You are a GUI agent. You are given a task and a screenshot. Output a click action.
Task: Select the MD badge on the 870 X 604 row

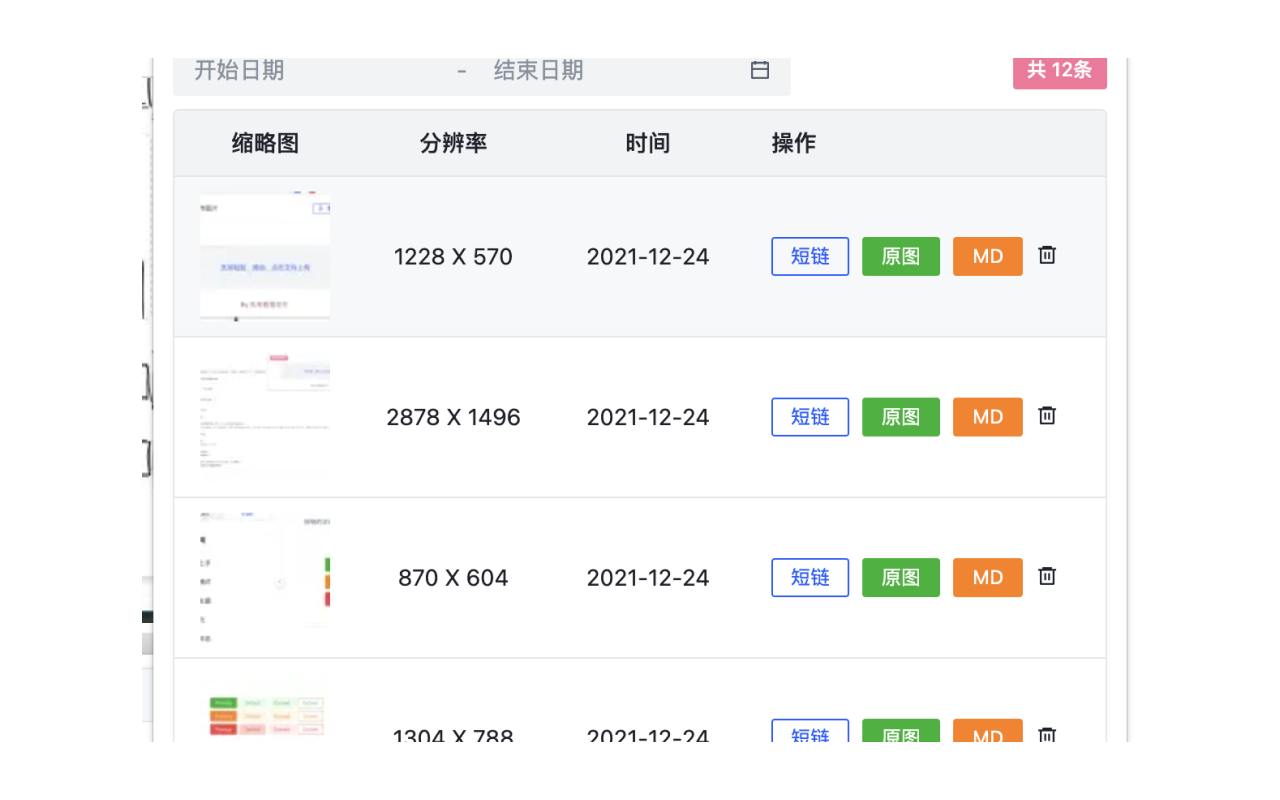point(987,577)
